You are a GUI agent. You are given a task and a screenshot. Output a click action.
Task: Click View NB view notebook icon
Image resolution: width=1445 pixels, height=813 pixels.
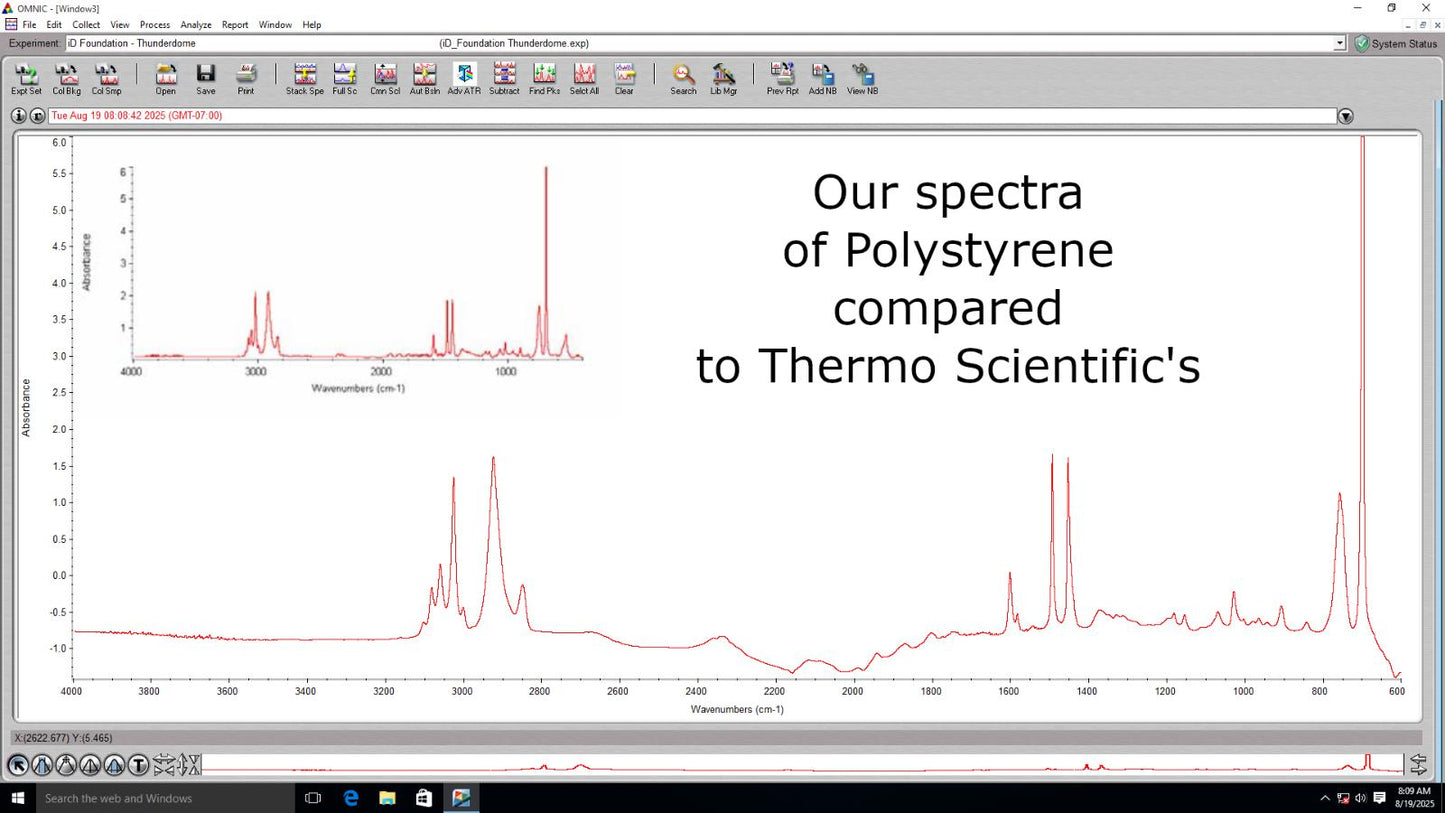(x=863, y=79)
